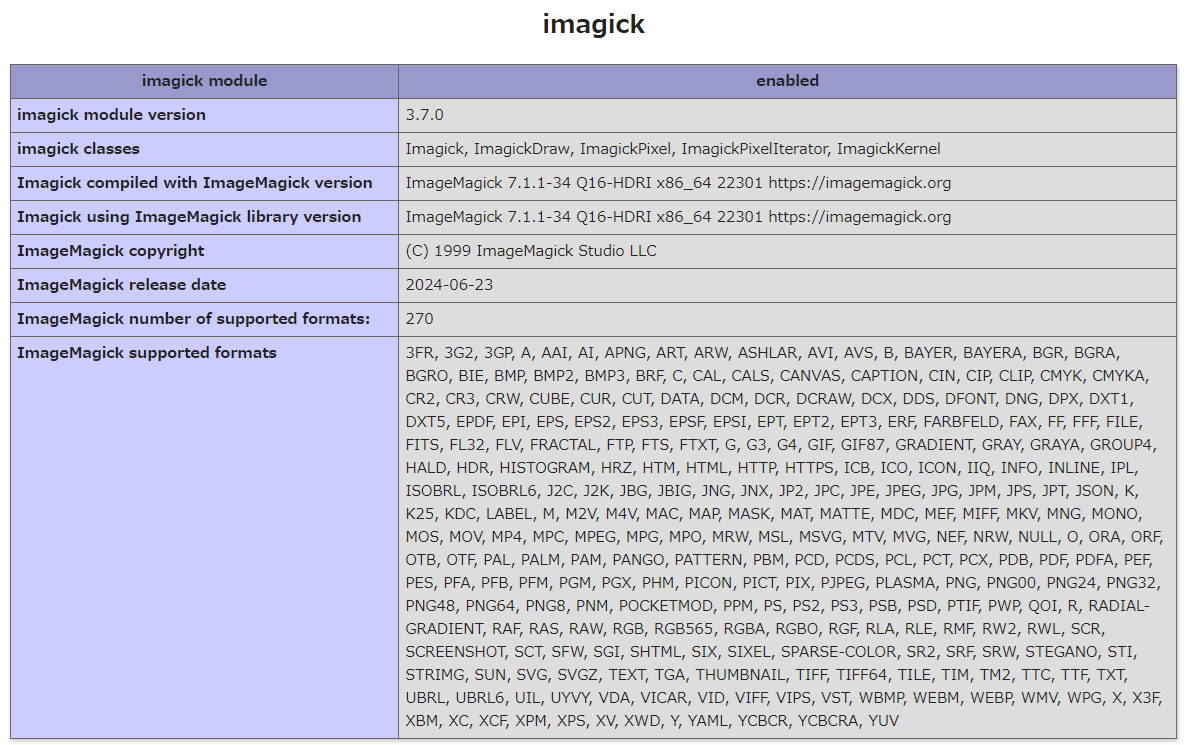Screen dimensions: 1188x745
Task: Click 'ImageMagick number of supported formats' label
Action: coord(194,319)
